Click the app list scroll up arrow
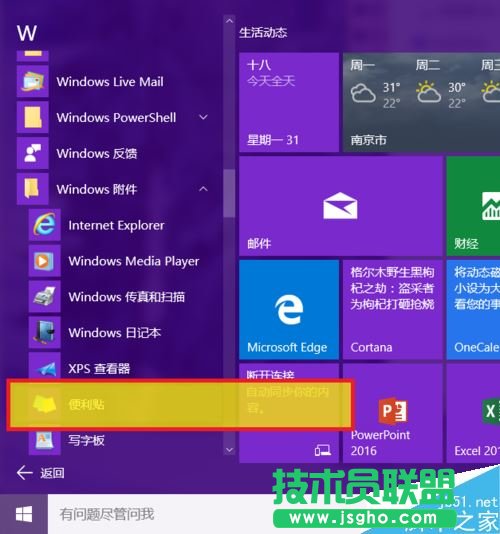This screenshot has width=500, height=534. click(x=230, y=21)
